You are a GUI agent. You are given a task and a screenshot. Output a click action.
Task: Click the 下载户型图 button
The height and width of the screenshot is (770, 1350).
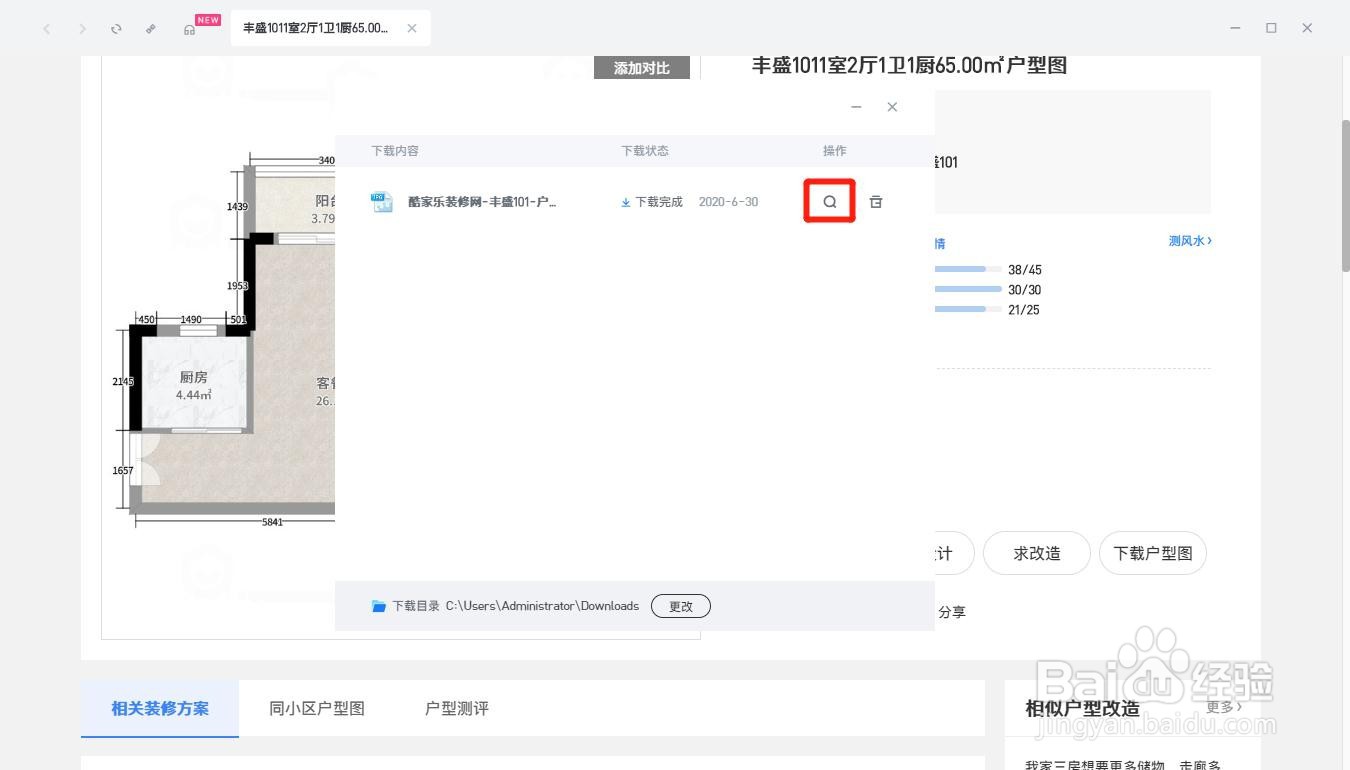pos(1153,553)
